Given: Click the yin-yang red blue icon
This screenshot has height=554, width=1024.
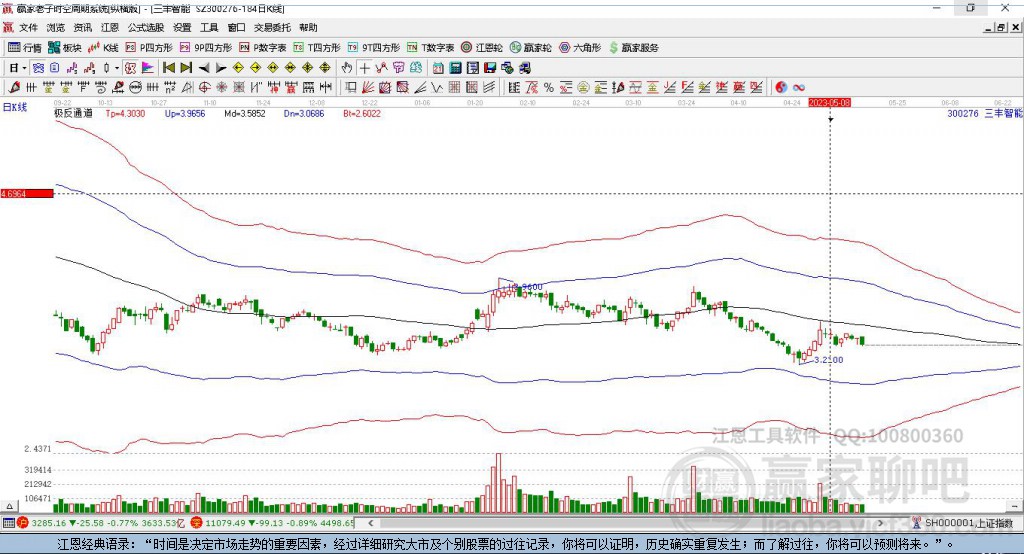Looking at the screenshot, I should click(781, 88).
